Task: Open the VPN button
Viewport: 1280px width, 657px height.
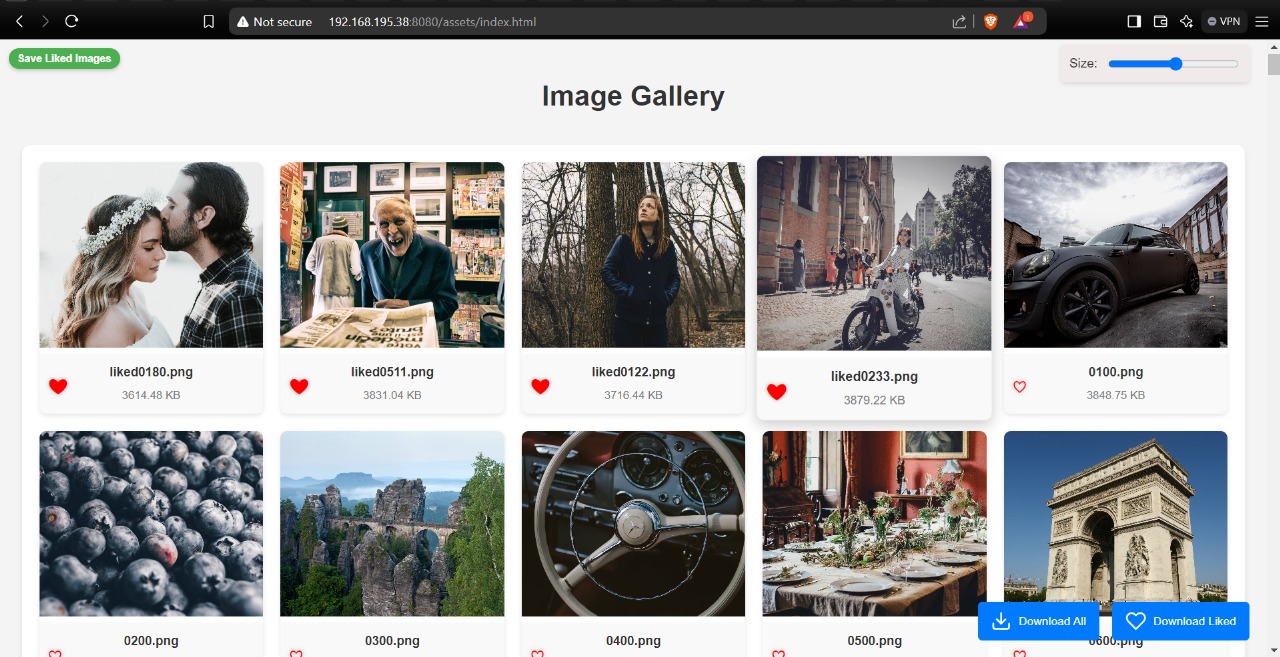Action: pyautogui.click(x=1224, y=21)
